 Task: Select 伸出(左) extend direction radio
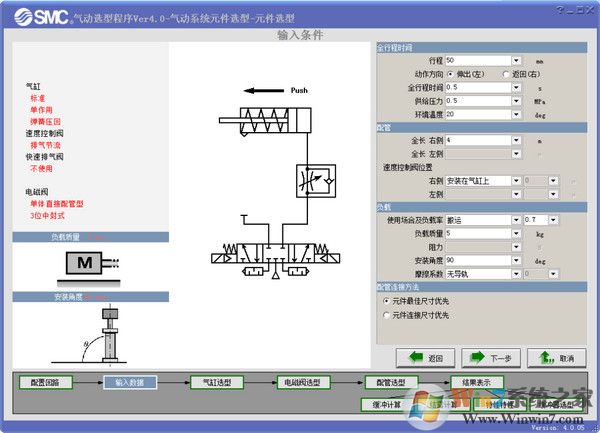point(450,74)
